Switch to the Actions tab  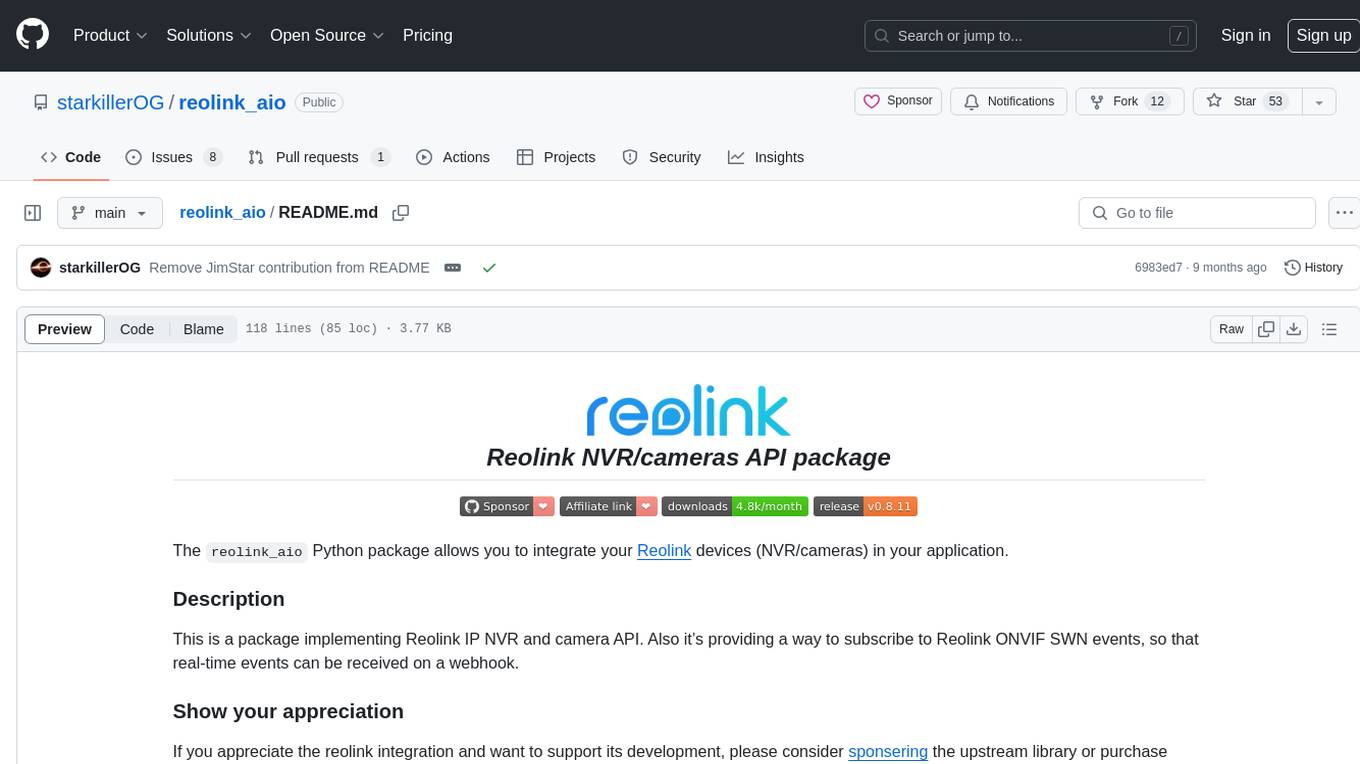click(453, 157)
